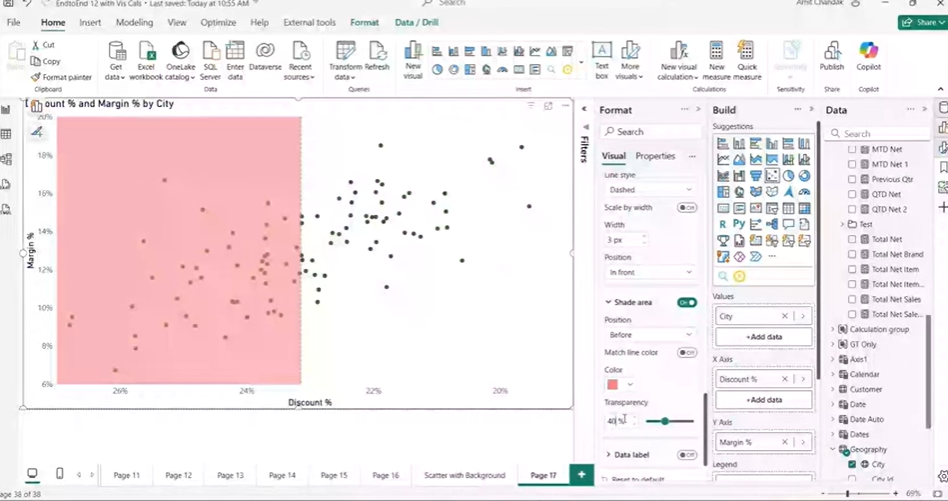Open Position In front dropdown
The width and height of the screenshot is (948, 501).
[650, 273]
